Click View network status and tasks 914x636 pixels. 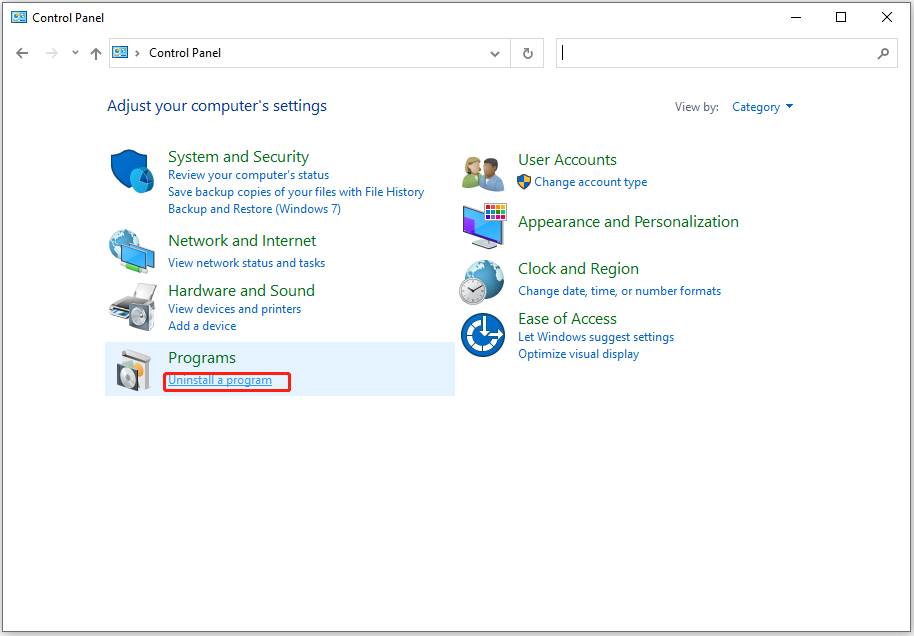coord(247,263)
